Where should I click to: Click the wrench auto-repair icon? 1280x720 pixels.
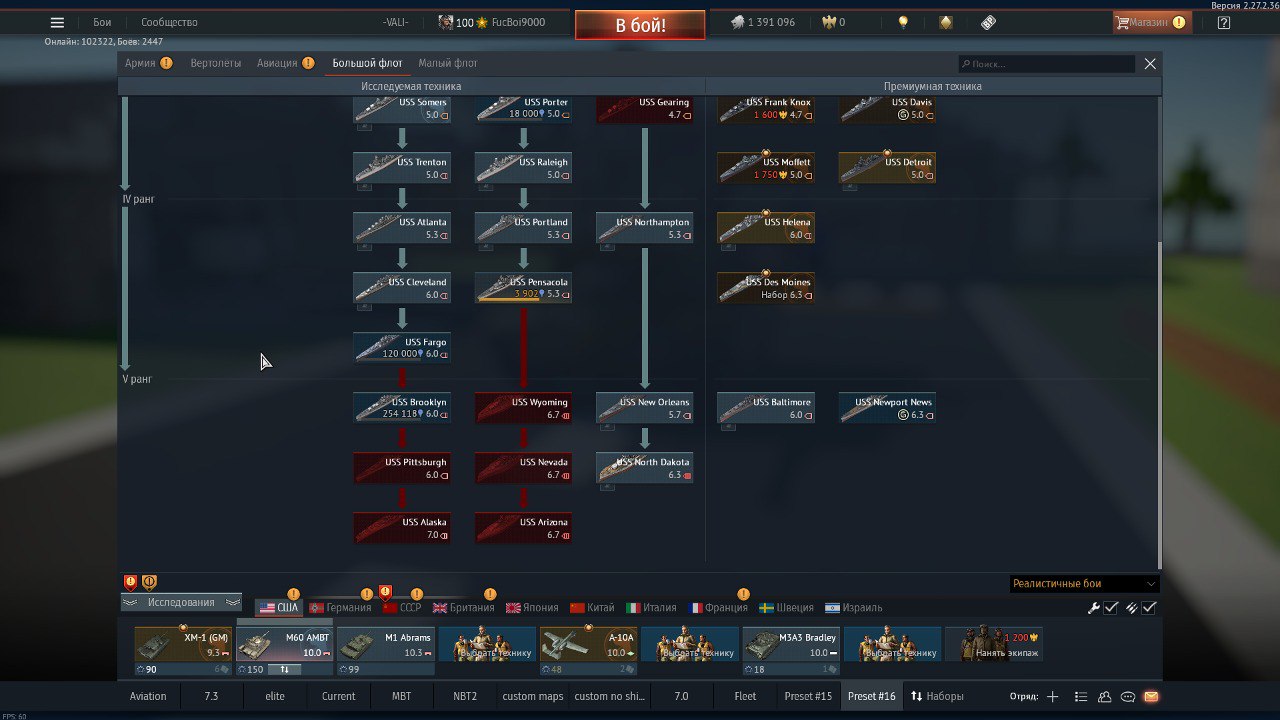pyautogui.click(x=1094, y=608)
